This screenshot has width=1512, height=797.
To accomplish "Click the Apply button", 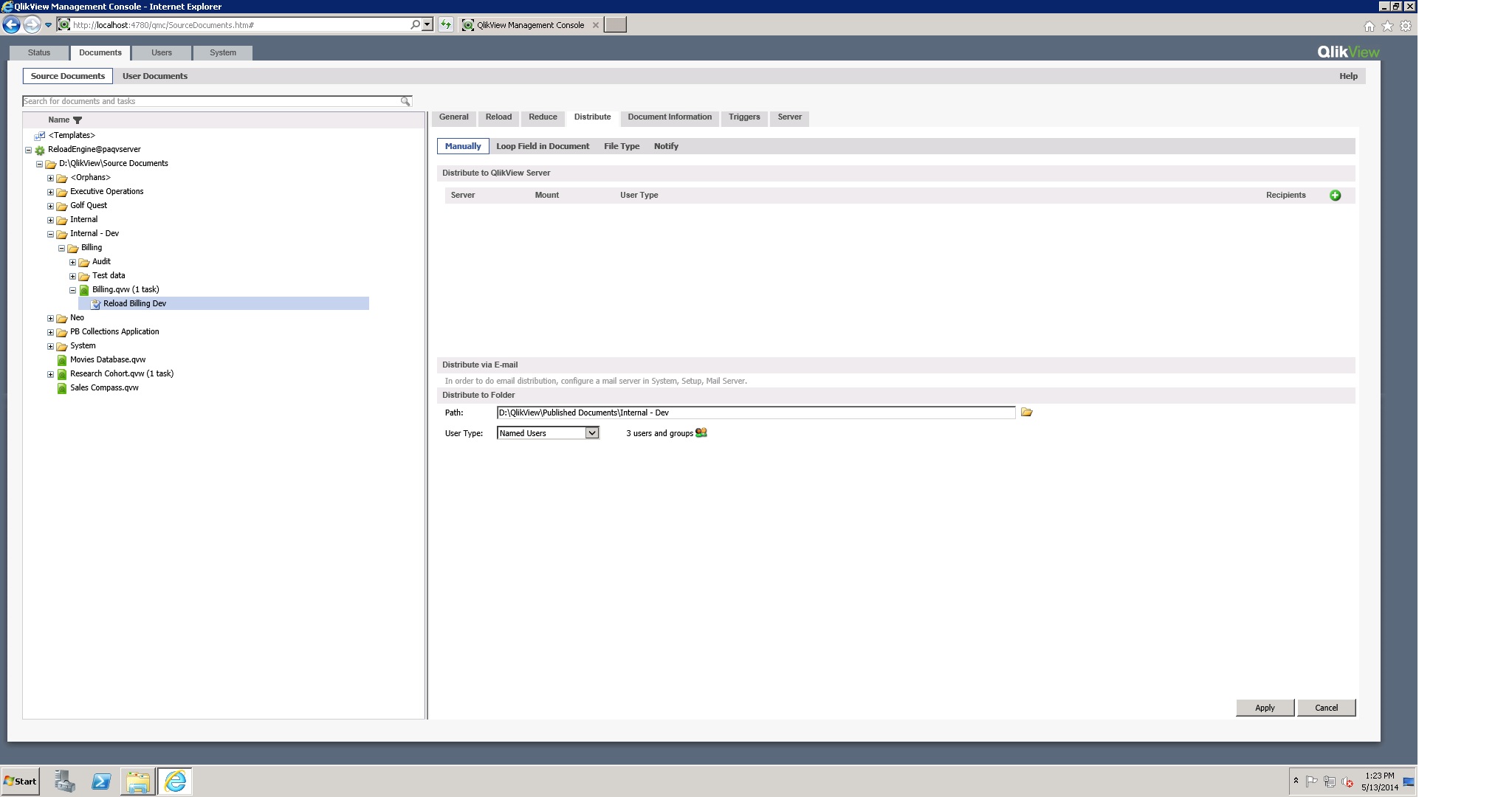I will pos(1265,708).
